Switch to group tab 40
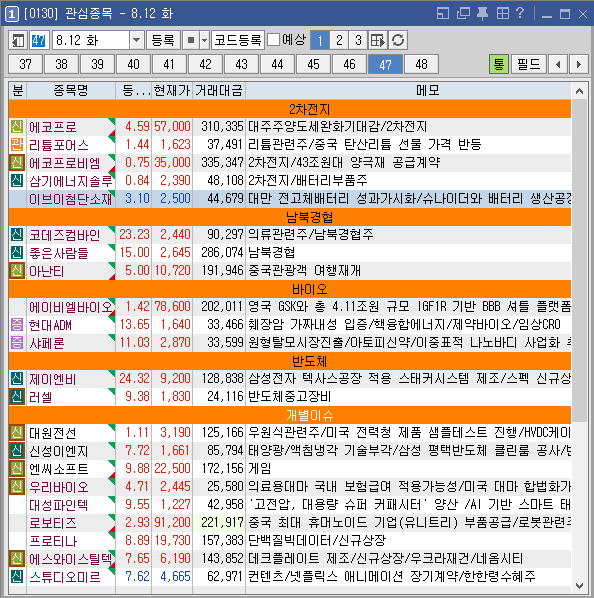This screenshot has height=598, width=594. point(133,64)
